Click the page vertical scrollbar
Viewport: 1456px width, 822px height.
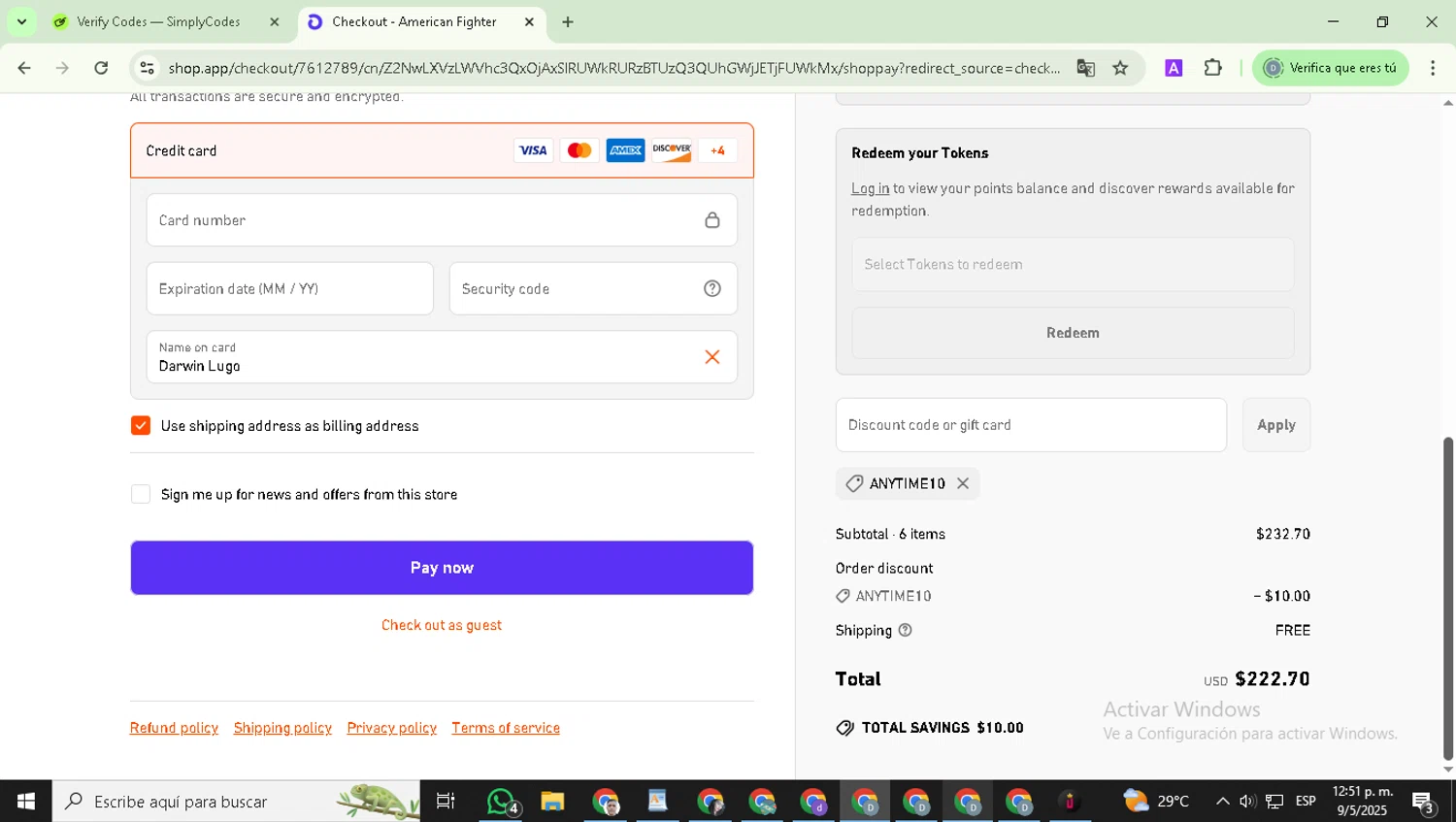click(1448, 599)
